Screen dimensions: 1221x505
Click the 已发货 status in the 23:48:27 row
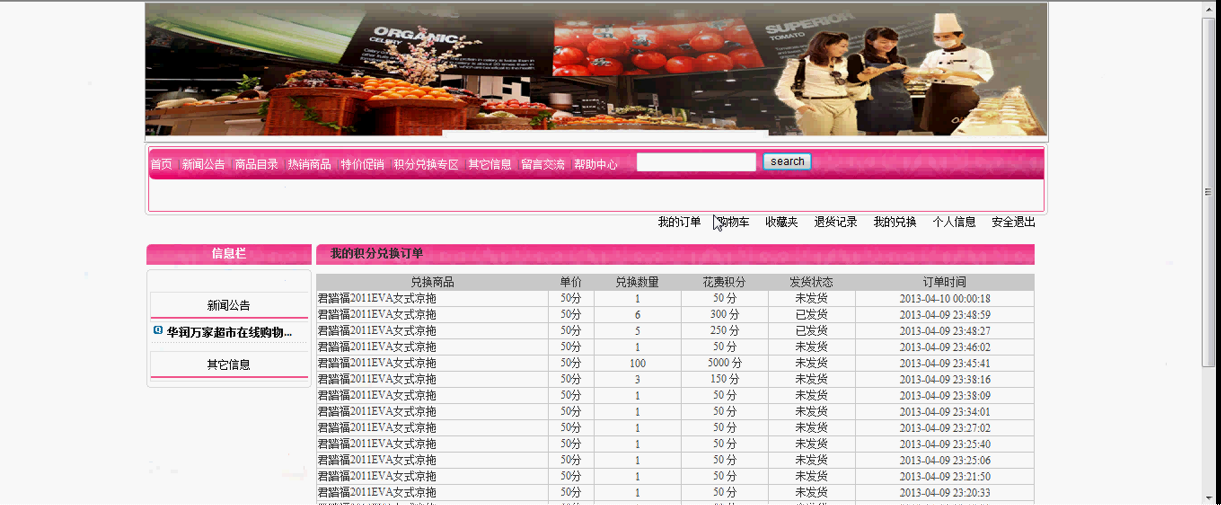point(811,331)
